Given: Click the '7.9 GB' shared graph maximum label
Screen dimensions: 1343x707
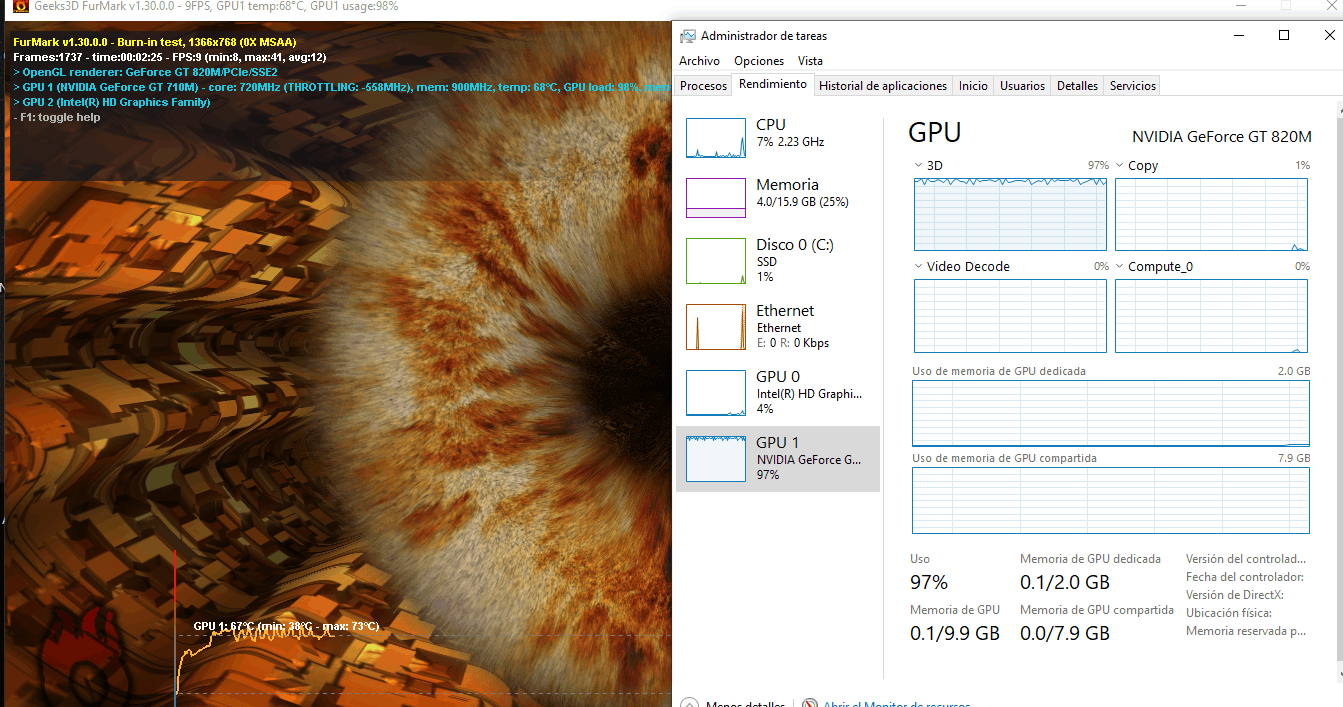Looking at the screenshot, I should tap(1293, 458).
